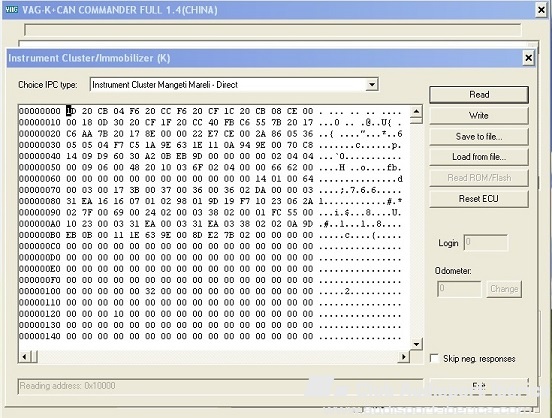552x418 pixels.
Task: Close the VAG K+CAN Commander window
Action: (x=541, y=10)
